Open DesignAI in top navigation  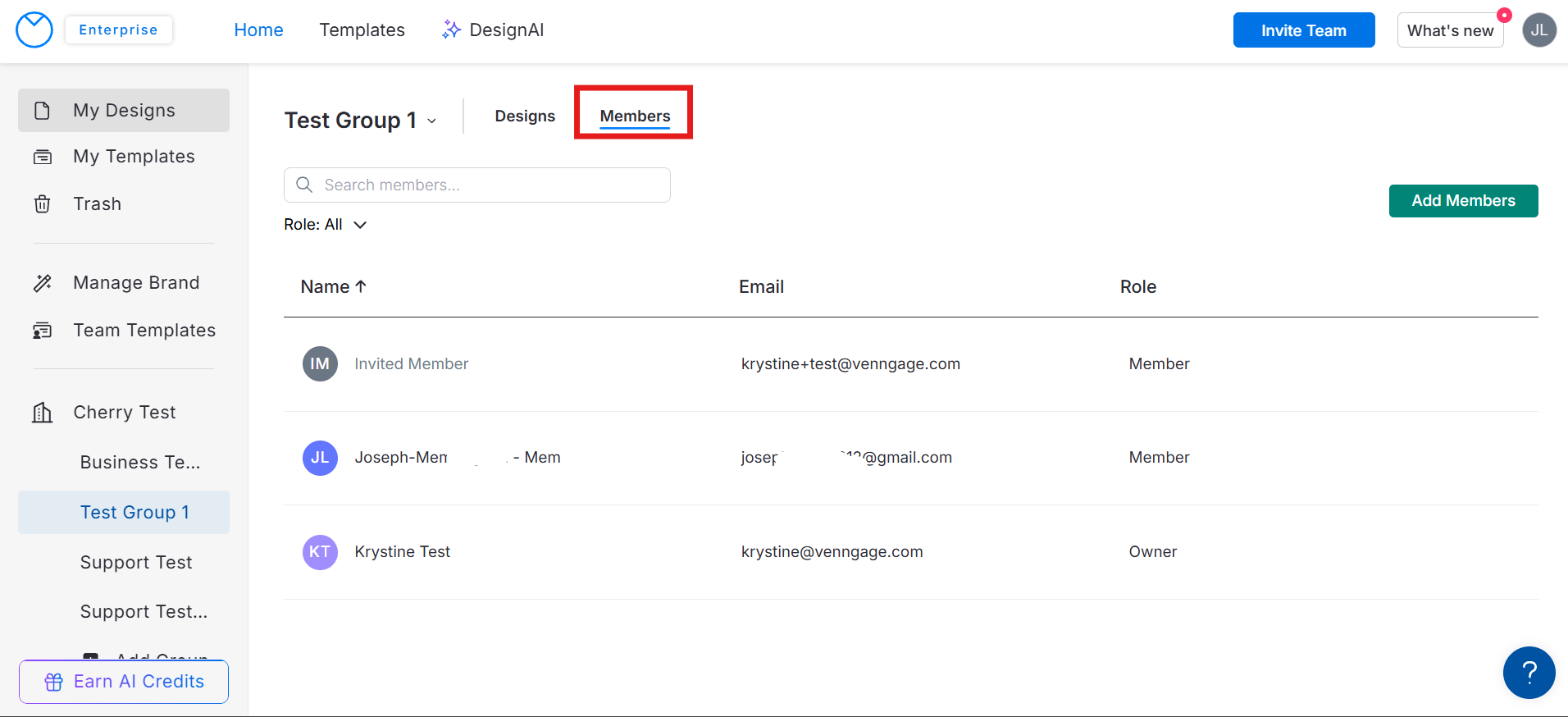[x=493, y=30]
